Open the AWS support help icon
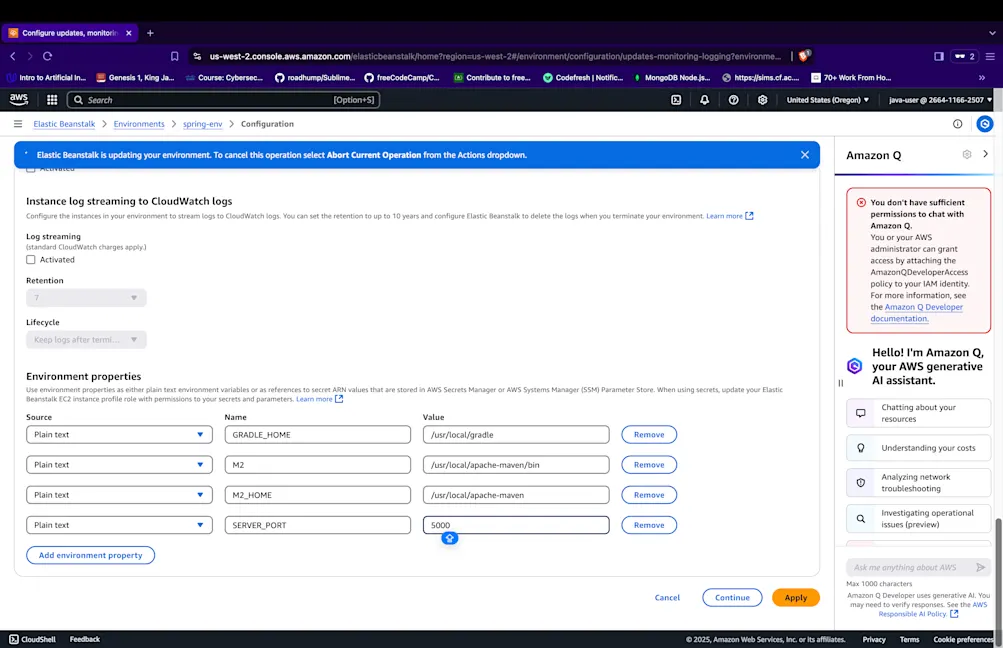Screen dimensions: 1003x648 pyautogui.click(x=734, y=100)
